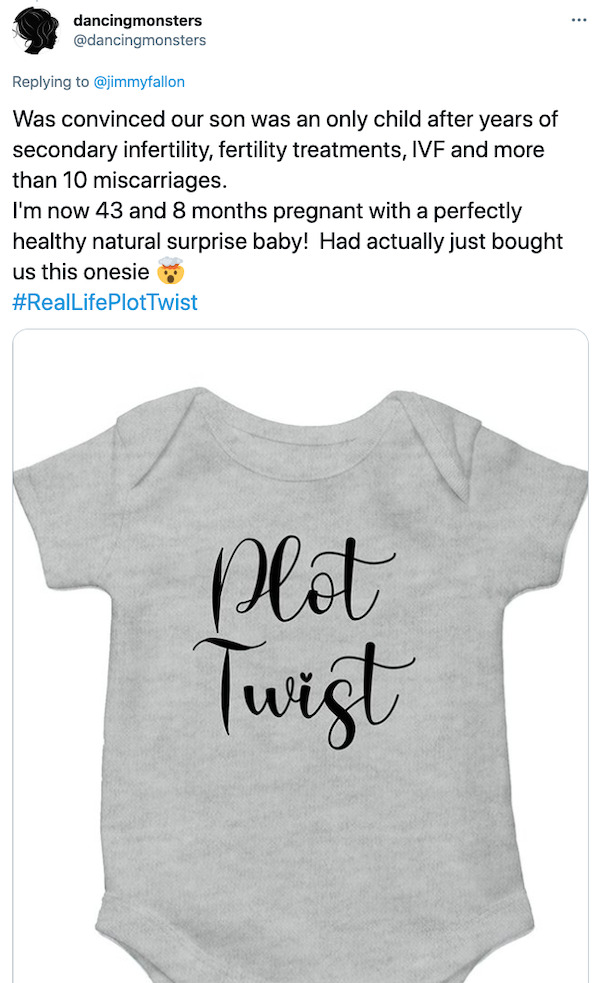Follow the #RealLifePlotTwist hashtag
This screenshot has height=983, width=600.
105,302
